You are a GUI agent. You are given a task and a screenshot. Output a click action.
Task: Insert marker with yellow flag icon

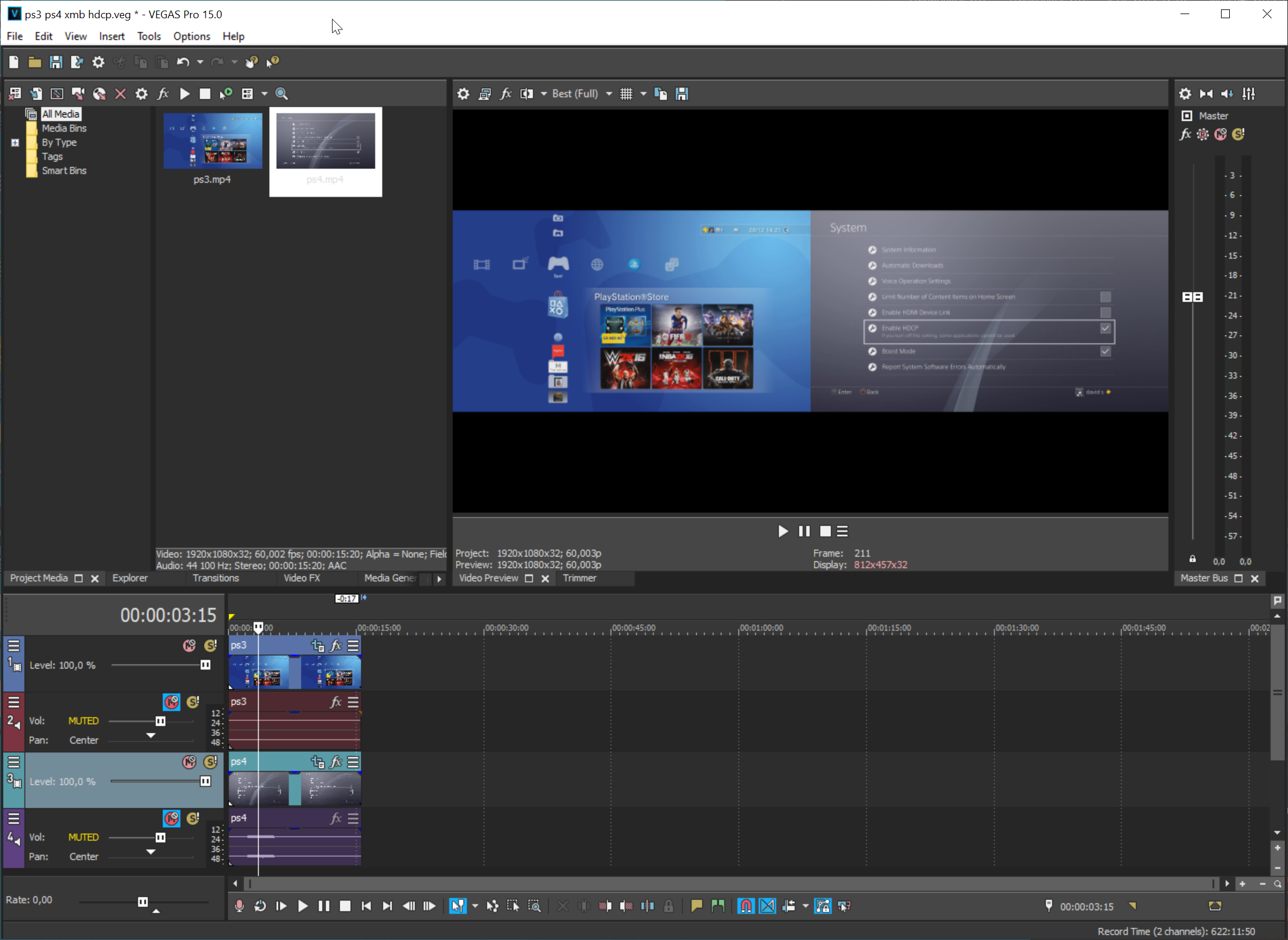coord(696,906)
